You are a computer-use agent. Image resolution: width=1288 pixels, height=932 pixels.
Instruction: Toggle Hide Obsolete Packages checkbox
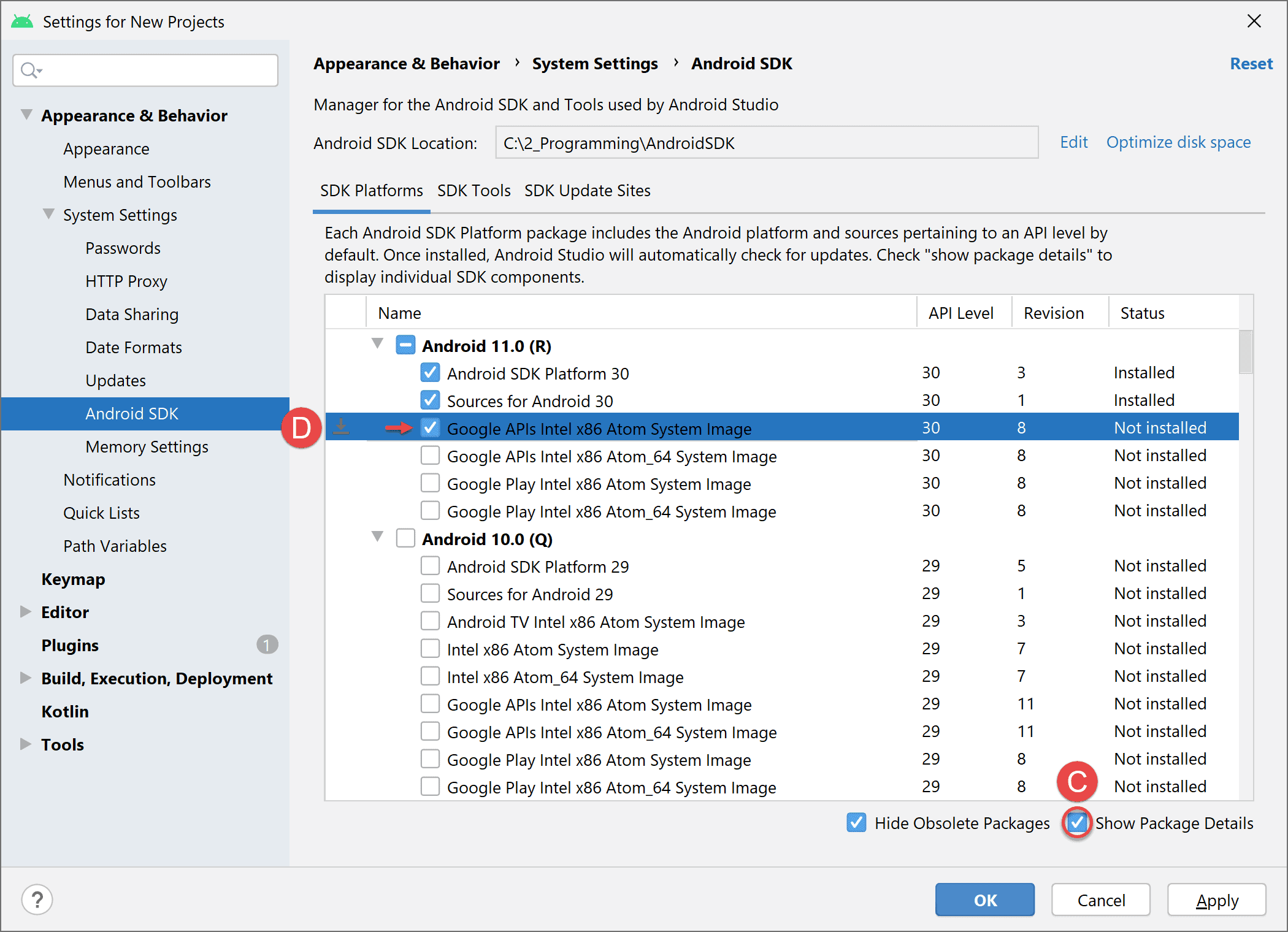856,823
